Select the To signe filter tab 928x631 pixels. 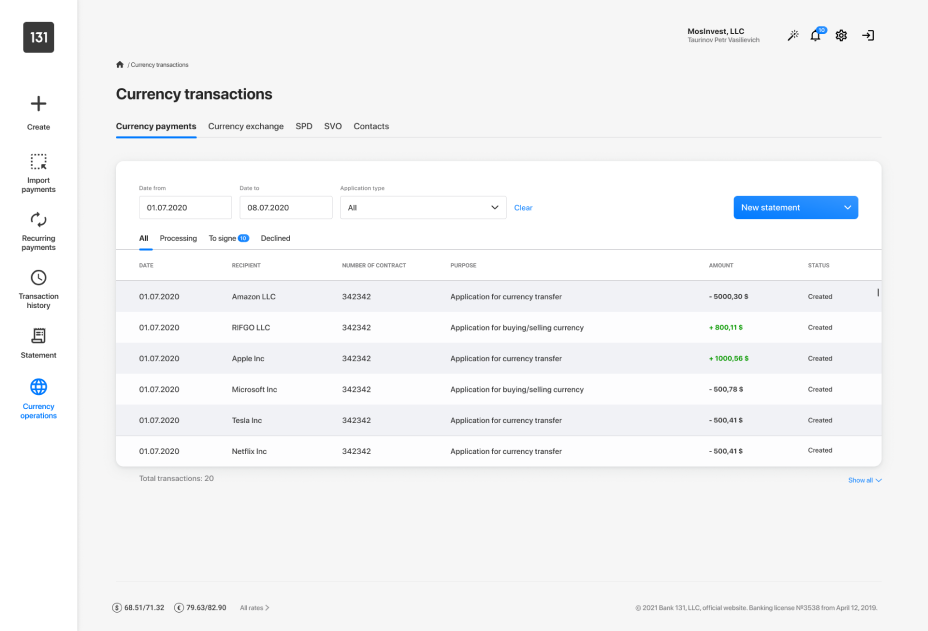pyautogui.click(x=228, y=238)
